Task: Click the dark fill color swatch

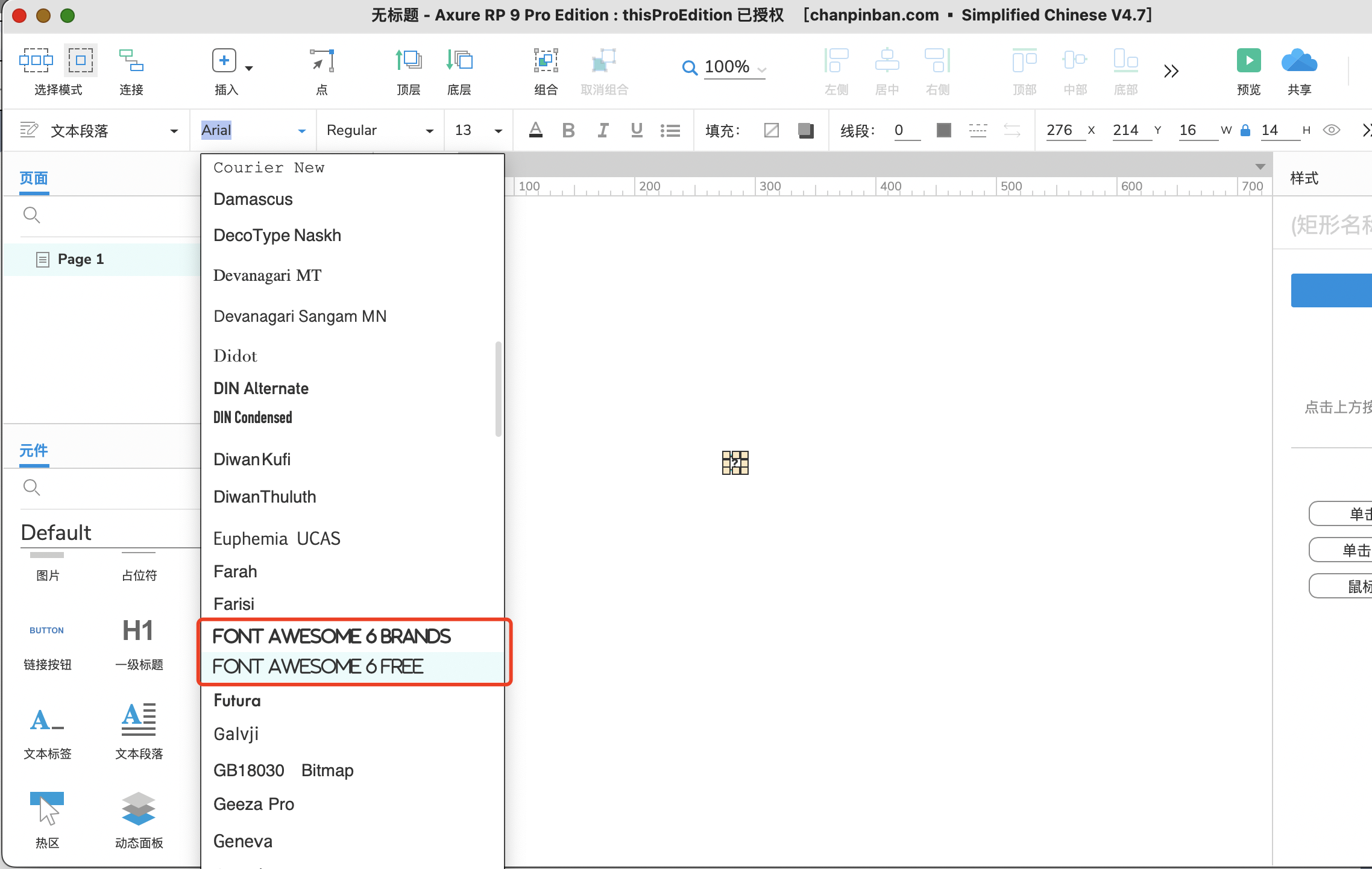Action: [805, 130]
